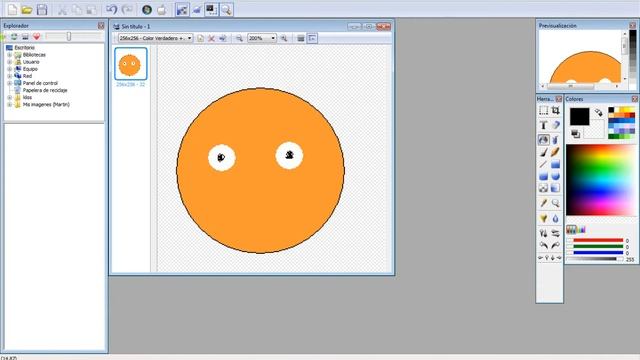Image resolution: width=640 pixels, height=360 pixels.
Task: Click the explorer thumbnail size slider
Action: [73, 37]
